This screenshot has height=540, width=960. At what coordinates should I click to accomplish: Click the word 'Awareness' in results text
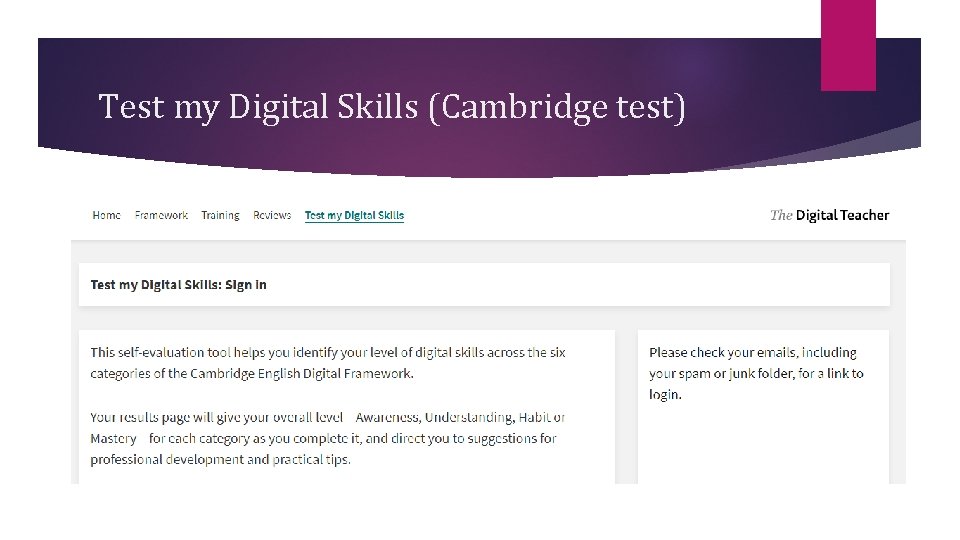(390, 417)
